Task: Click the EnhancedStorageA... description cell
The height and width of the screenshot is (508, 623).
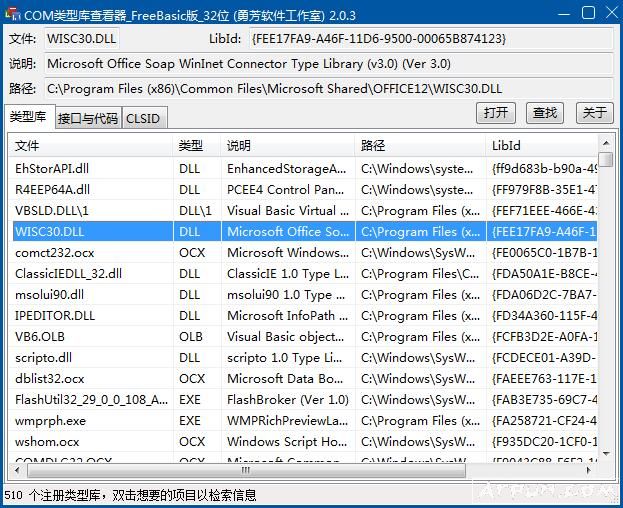Action: [288, 169]
